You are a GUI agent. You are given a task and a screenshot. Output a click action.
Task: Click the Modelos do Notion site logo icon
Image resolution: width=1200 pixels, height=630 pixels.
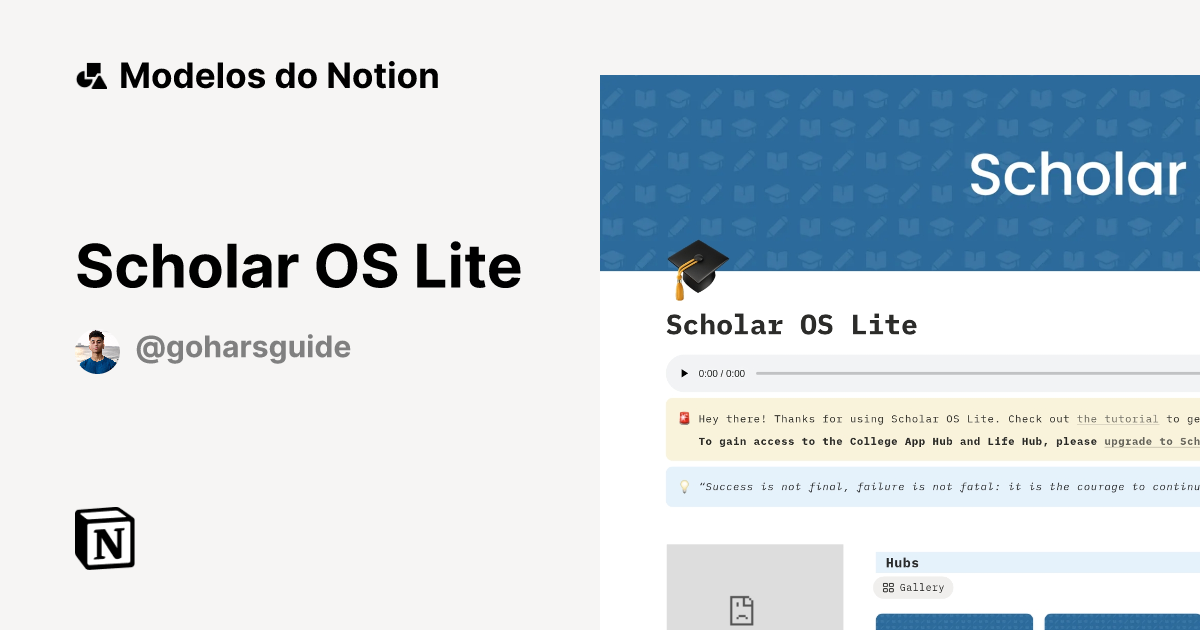click(x=90, y=75)
